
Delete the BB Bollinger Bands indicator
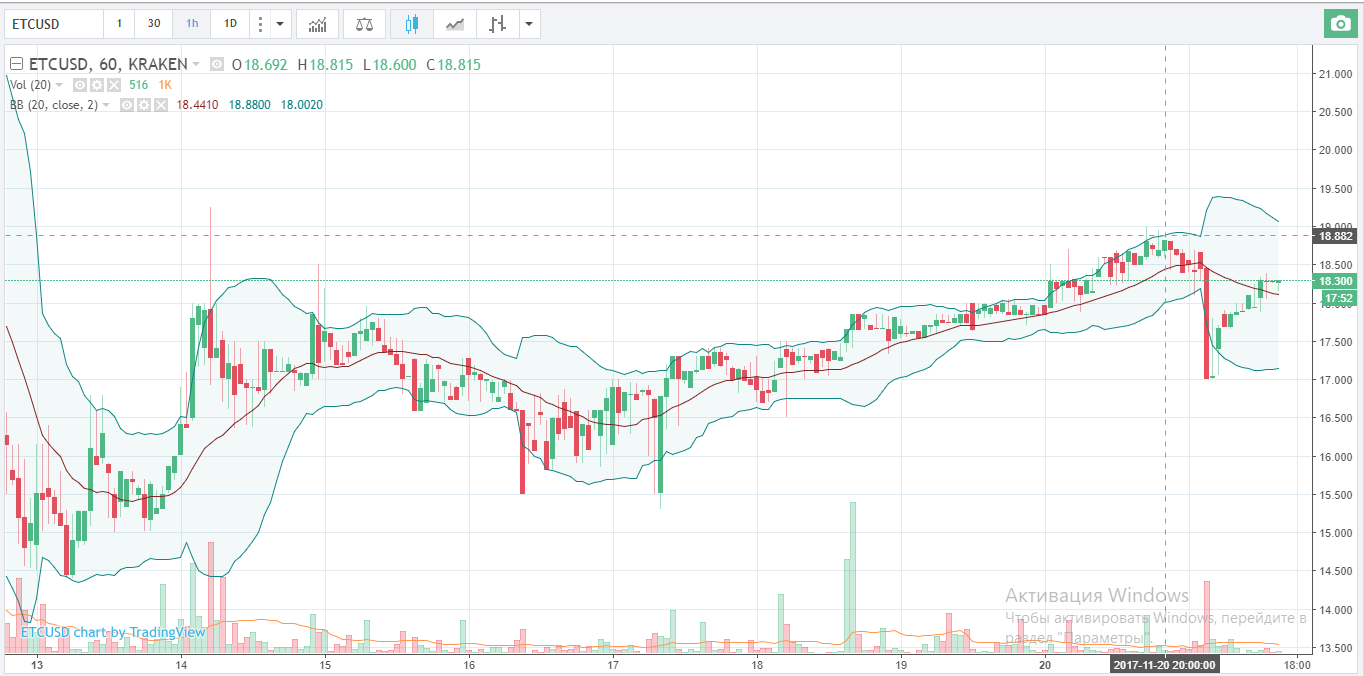tap(160, 105)
